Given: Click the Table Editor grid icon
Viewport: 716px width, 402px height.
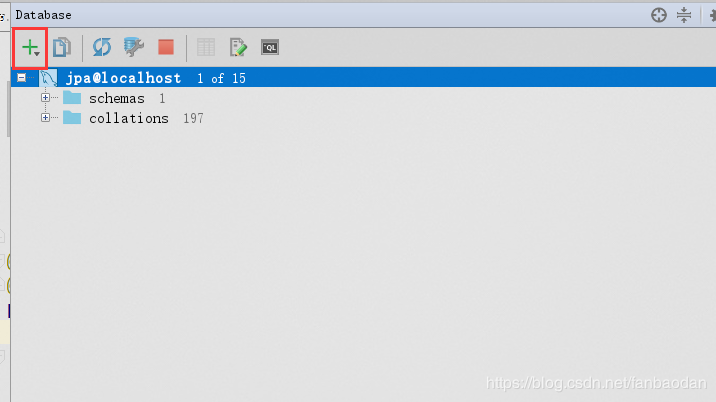Looking at the screenshot, I should click(x=205, y=47).
